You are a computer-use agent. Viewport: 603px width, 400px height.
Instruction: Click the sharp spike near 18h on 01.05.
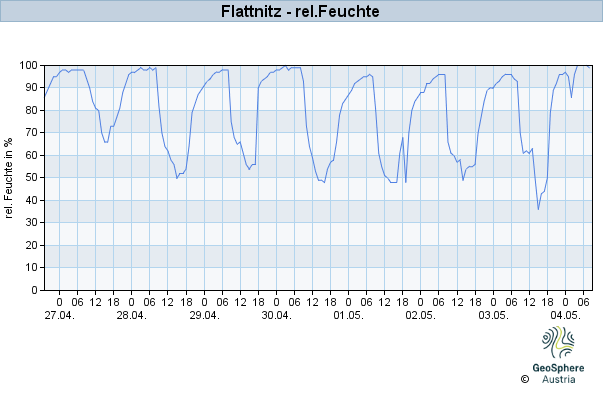point(403,138)
